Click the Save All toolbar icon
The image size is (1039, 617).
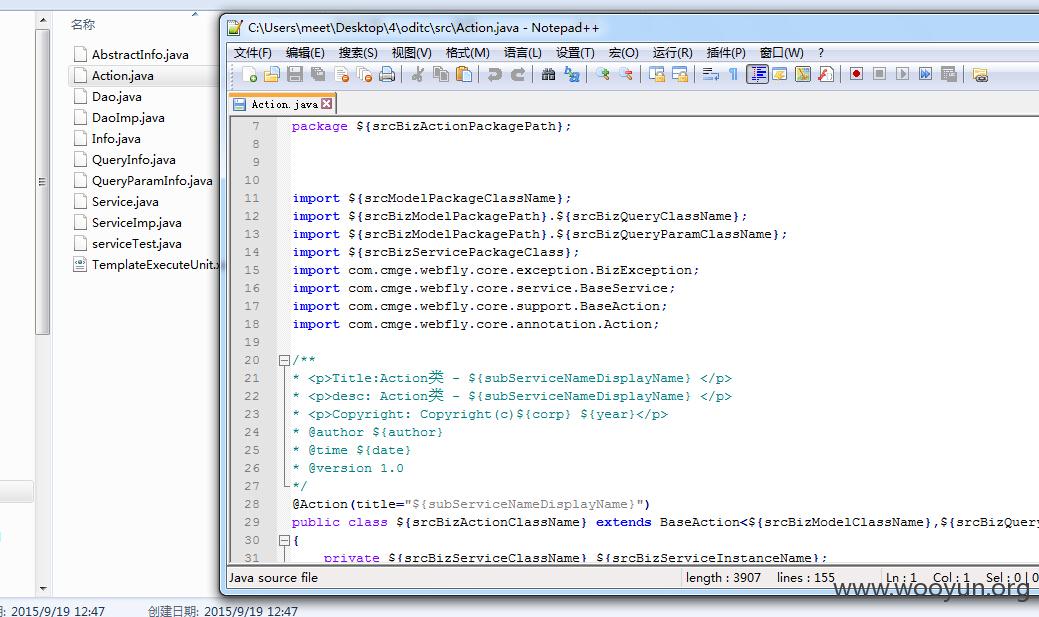318,74
